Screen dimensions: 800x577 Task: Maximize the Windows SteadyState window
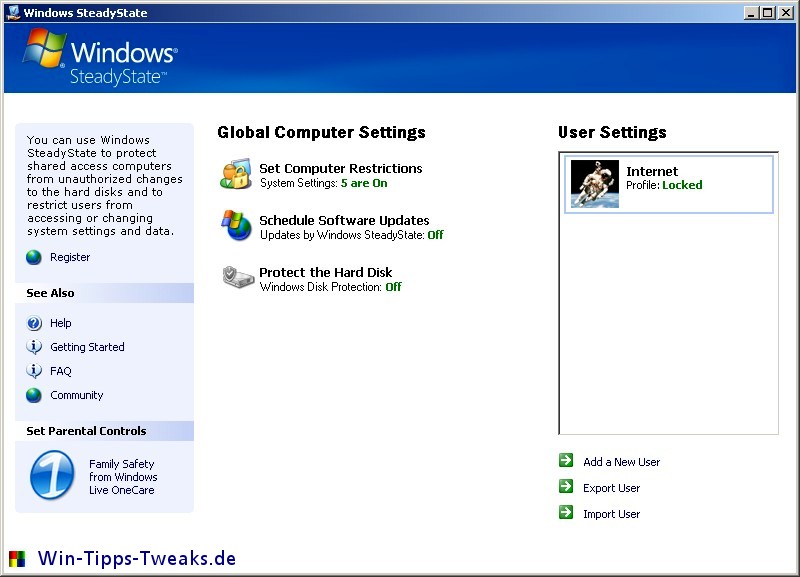767,13
